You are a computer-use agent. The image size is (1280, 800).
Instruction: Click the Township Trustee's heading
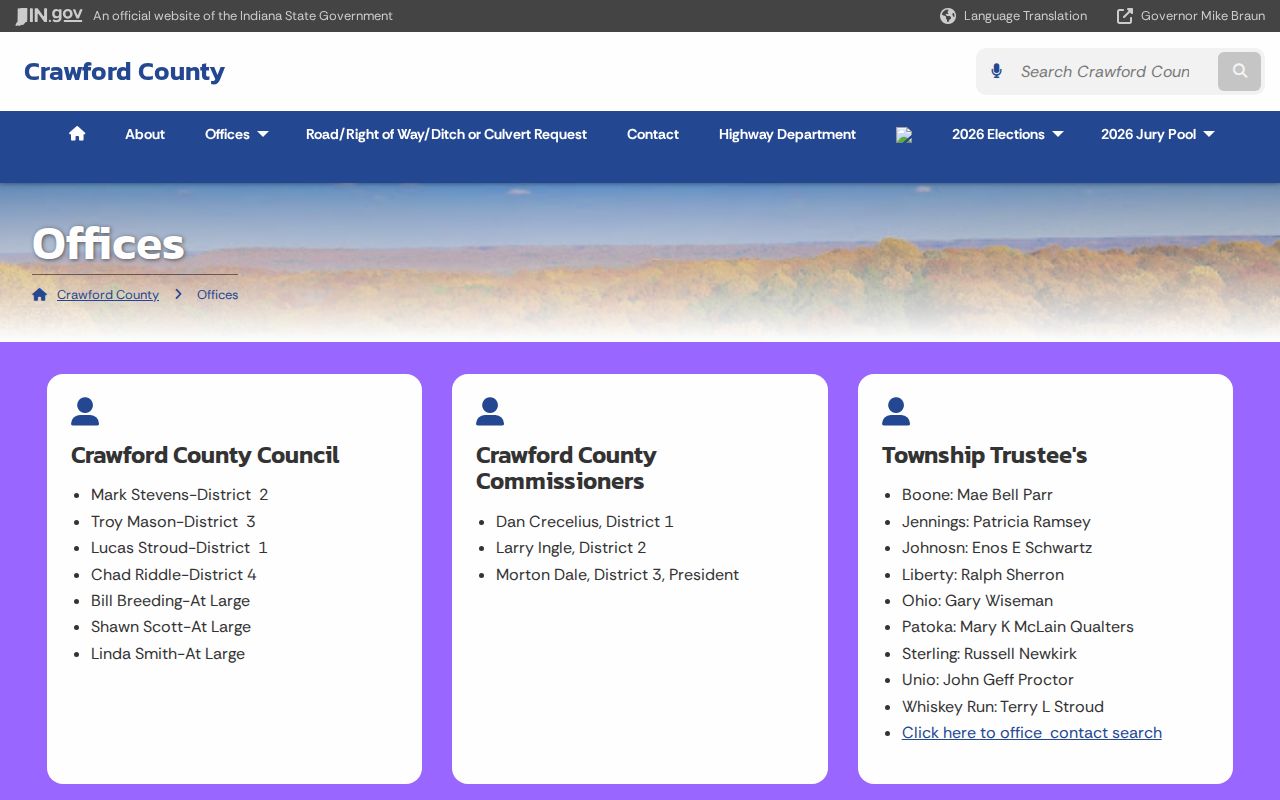[x=984, y=455]
